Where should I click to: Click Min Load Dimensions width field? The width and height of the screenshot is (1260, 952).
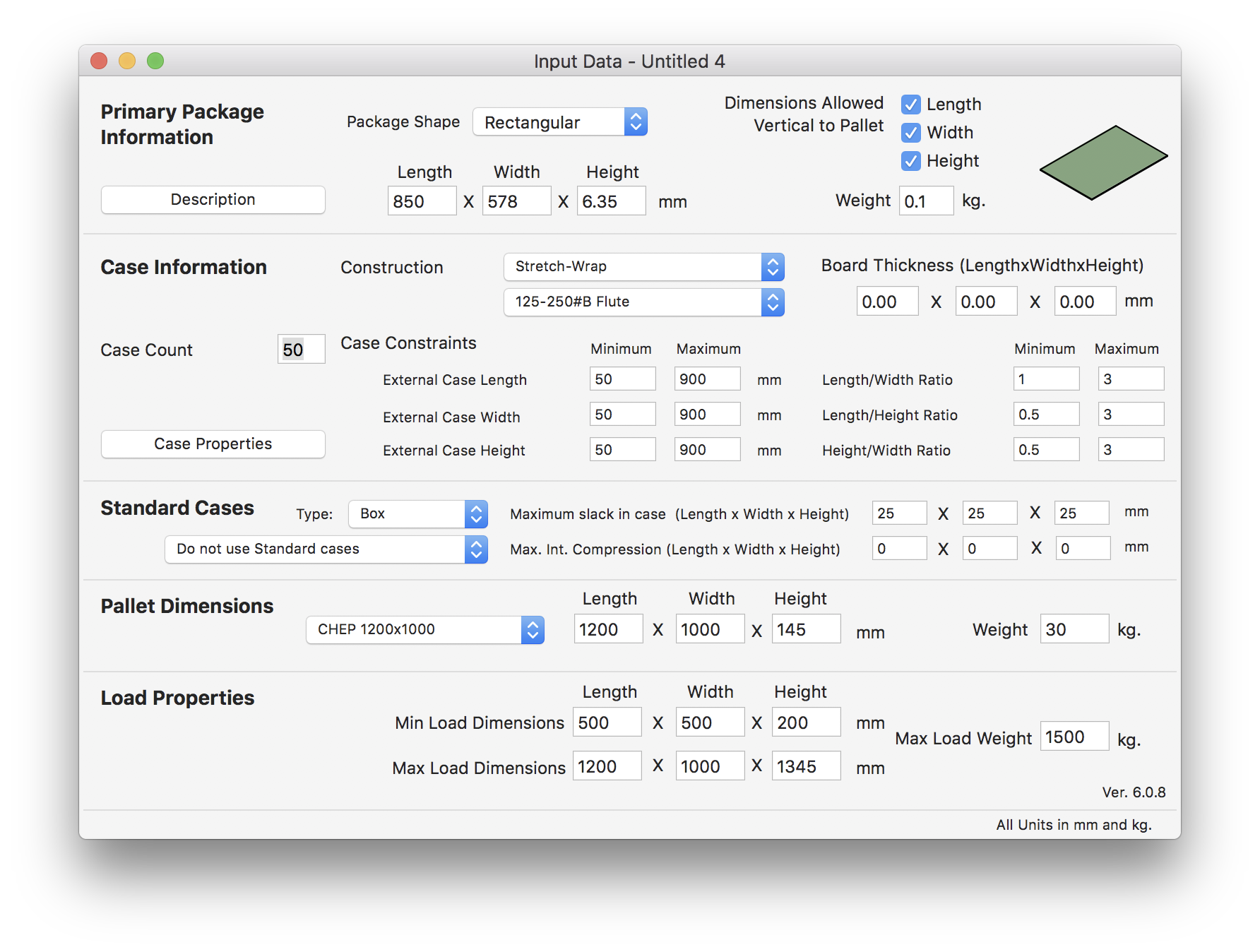(x=711, y=722)
